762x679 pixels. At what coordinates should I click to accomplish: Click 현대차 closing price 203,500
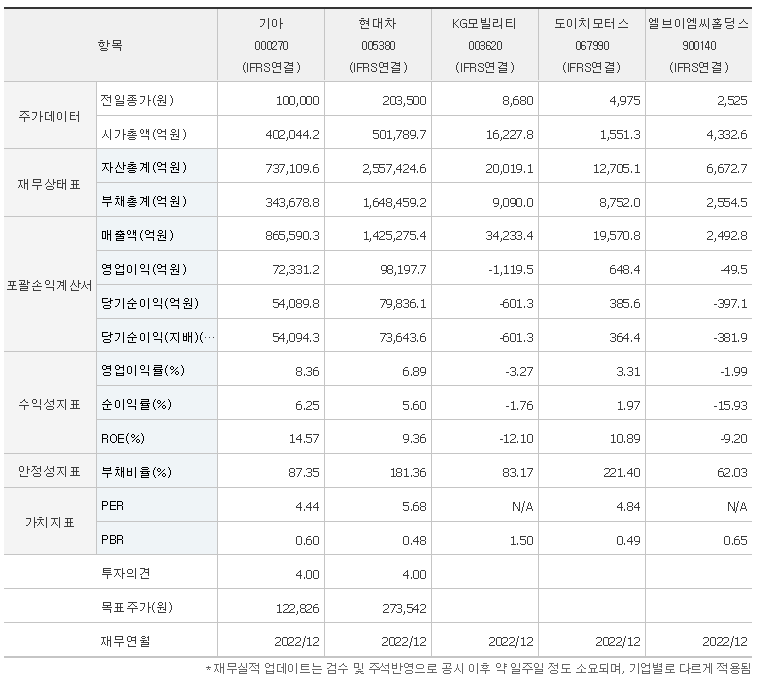point(404,101)
